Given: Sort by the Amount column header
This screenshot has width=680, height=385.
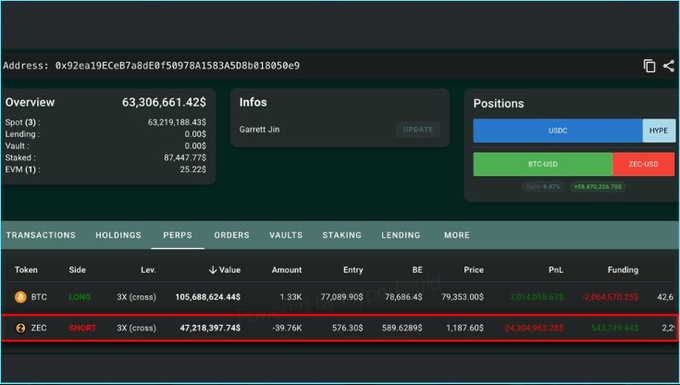Looking at the screenshot, I should pyautogui.click(x=287, y=270).
